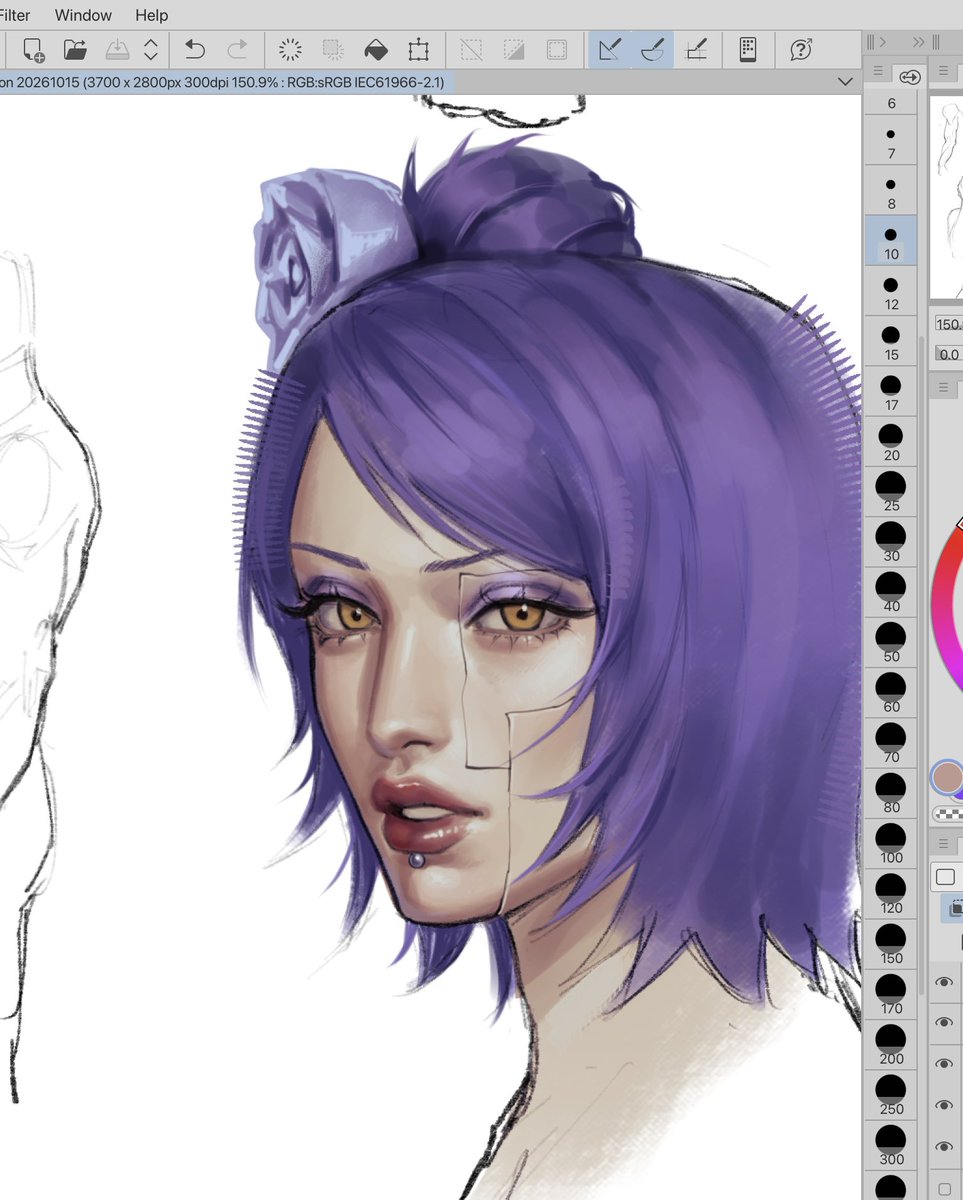
Task: Choose brush size 250
Action: coord(891,1094)
